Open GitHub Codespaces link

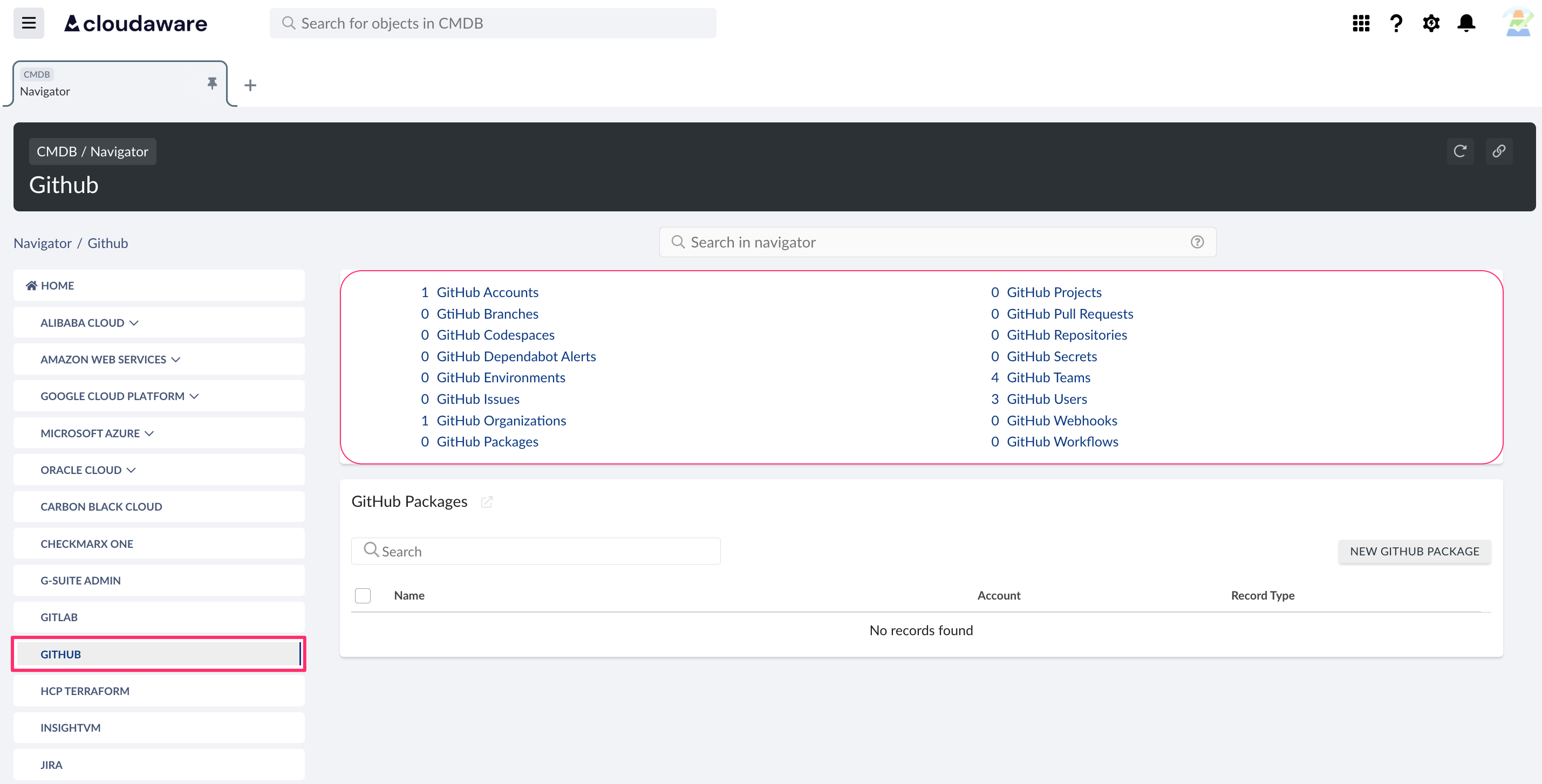tap(496, 335)
